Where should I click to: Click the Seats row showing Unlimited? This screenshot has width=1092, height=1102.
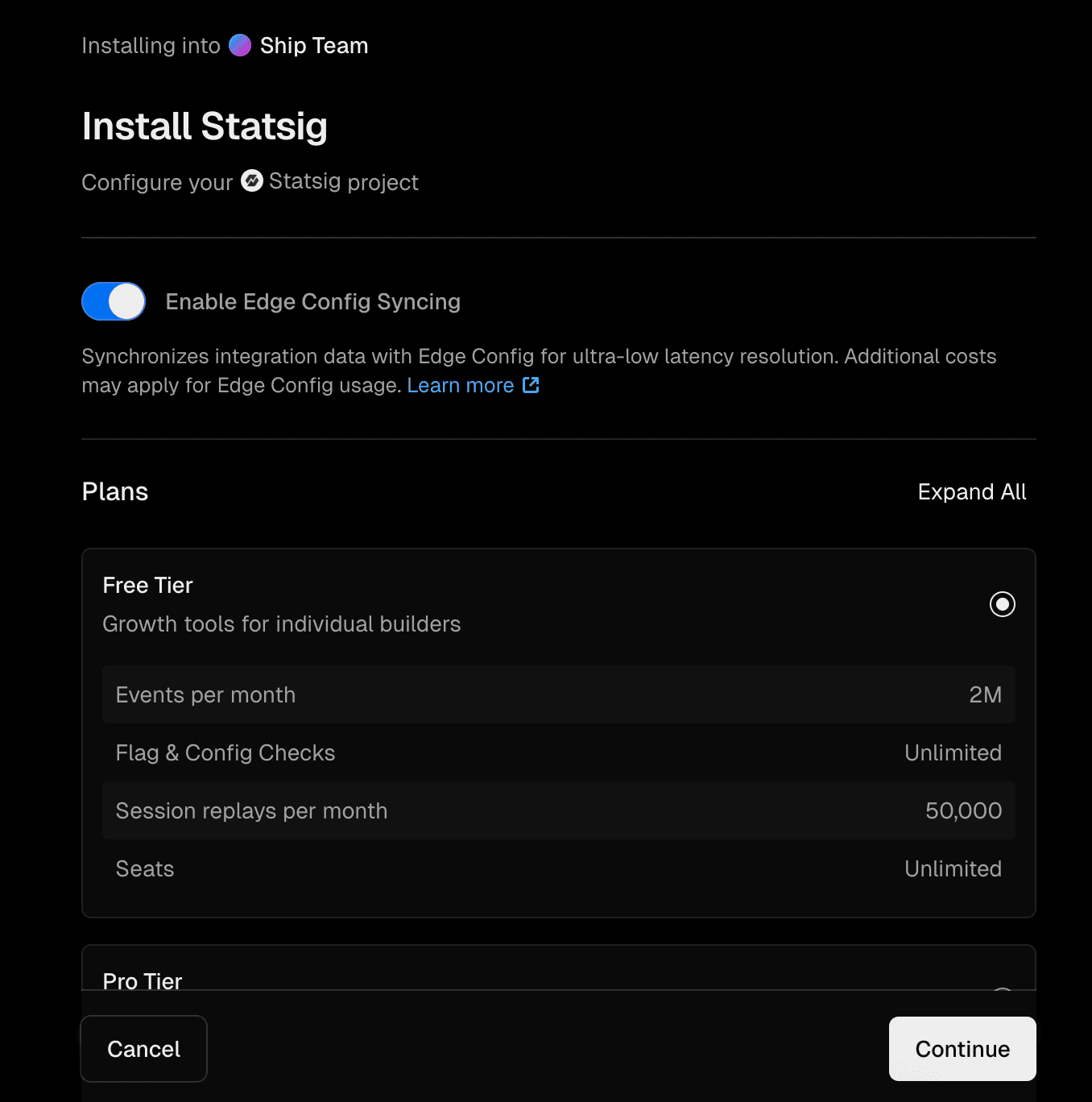coord(558,868)
